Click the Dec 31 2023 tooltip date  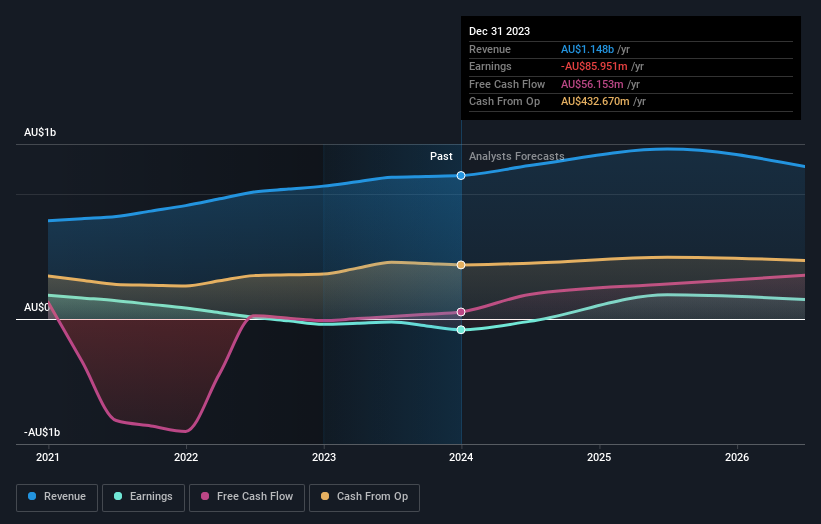click(x=500, y=31)
